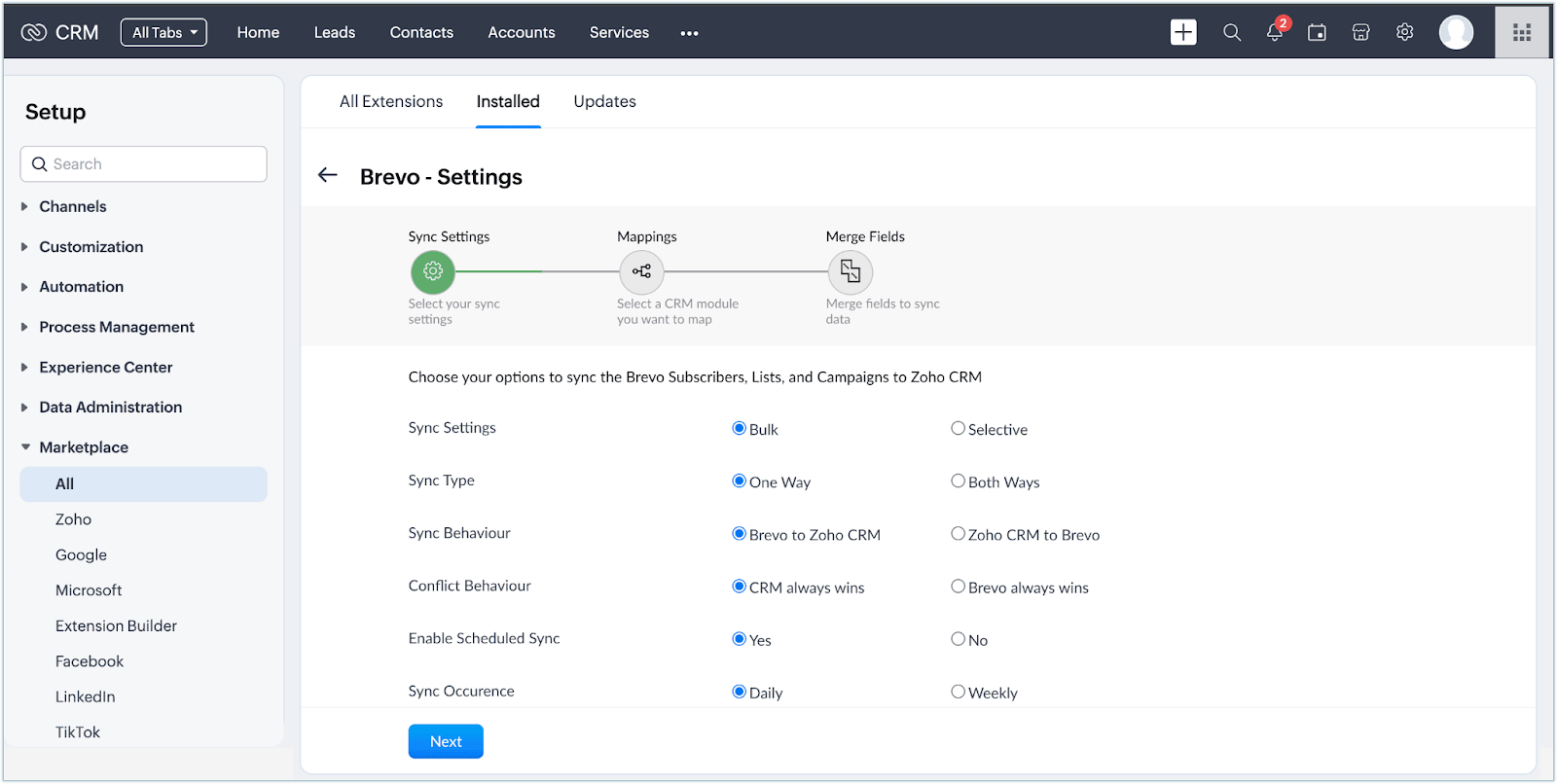Open the All Tabs dropdown
The image size is (1557, 784).
163,32
